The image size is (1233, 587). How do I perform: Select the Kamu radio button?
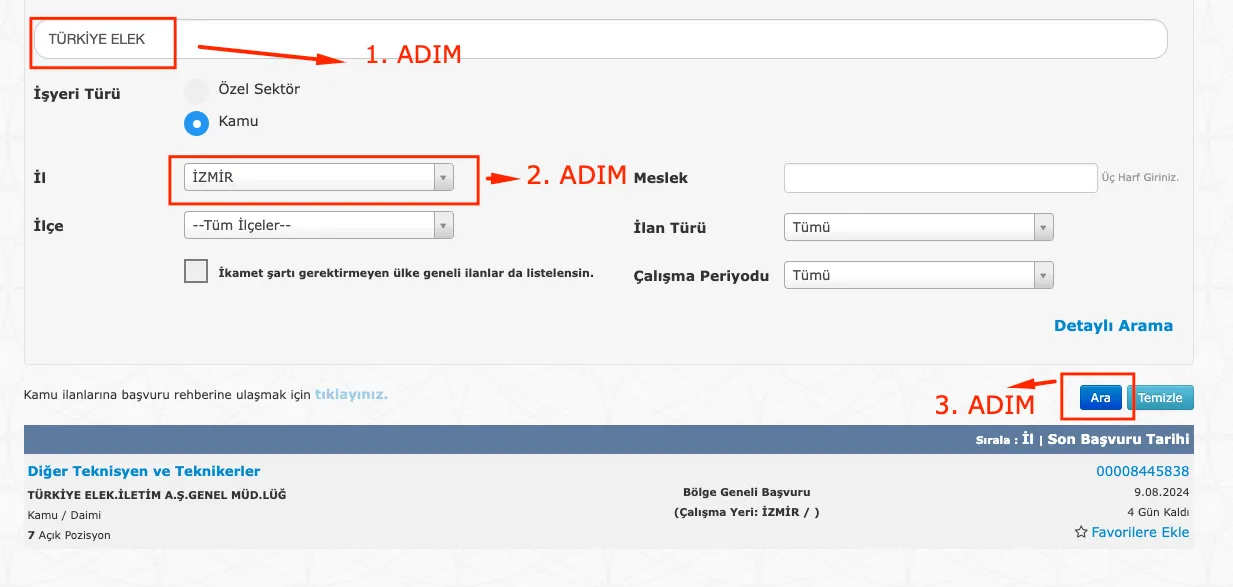197,122
